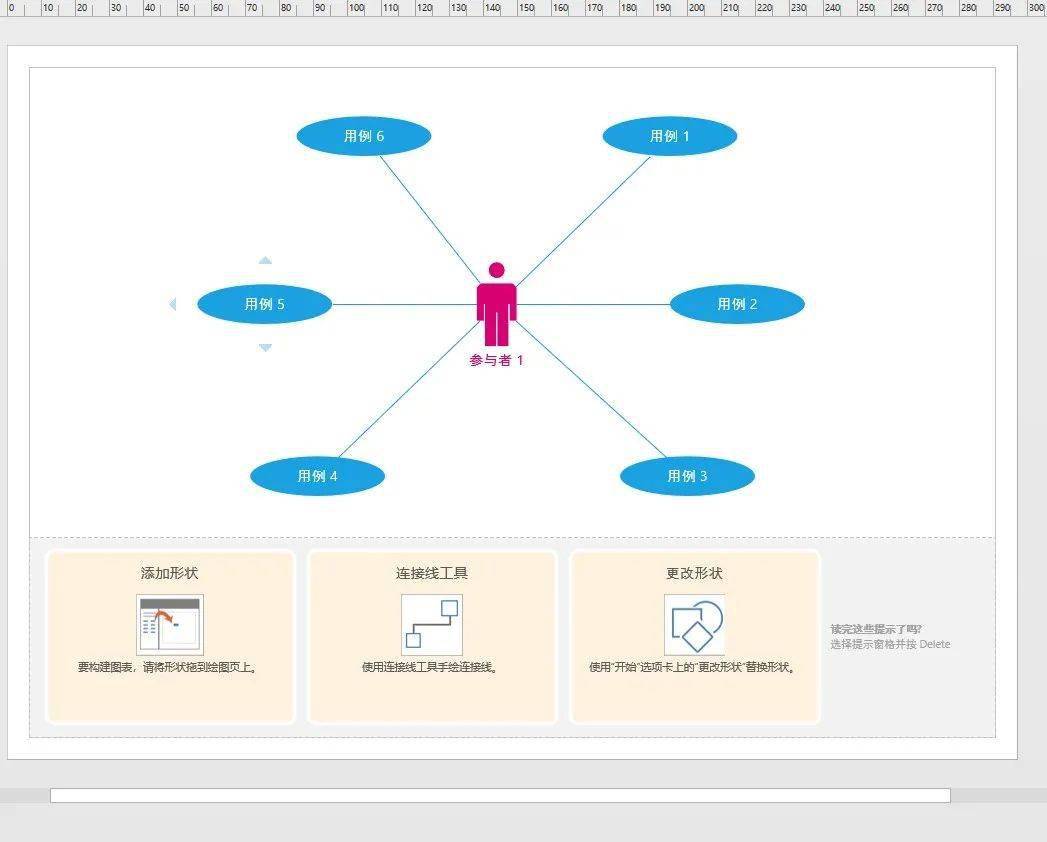Screen dimensions: 1047x842
Task: Select the 用例 6 ellipse
Action: [x=364, y=136]
